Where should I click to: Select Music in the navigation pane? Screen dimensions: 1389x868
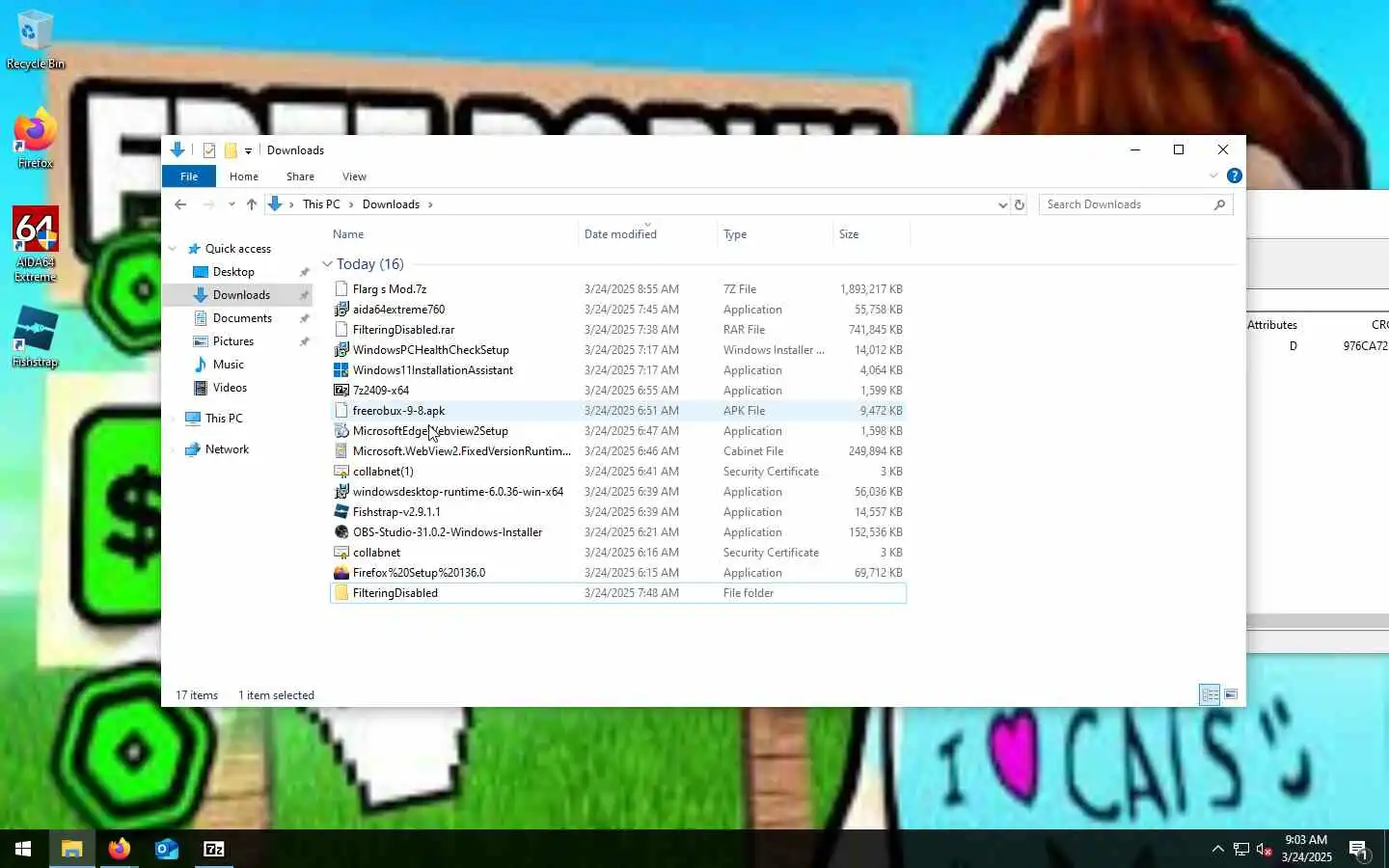[x=228, y=365]
